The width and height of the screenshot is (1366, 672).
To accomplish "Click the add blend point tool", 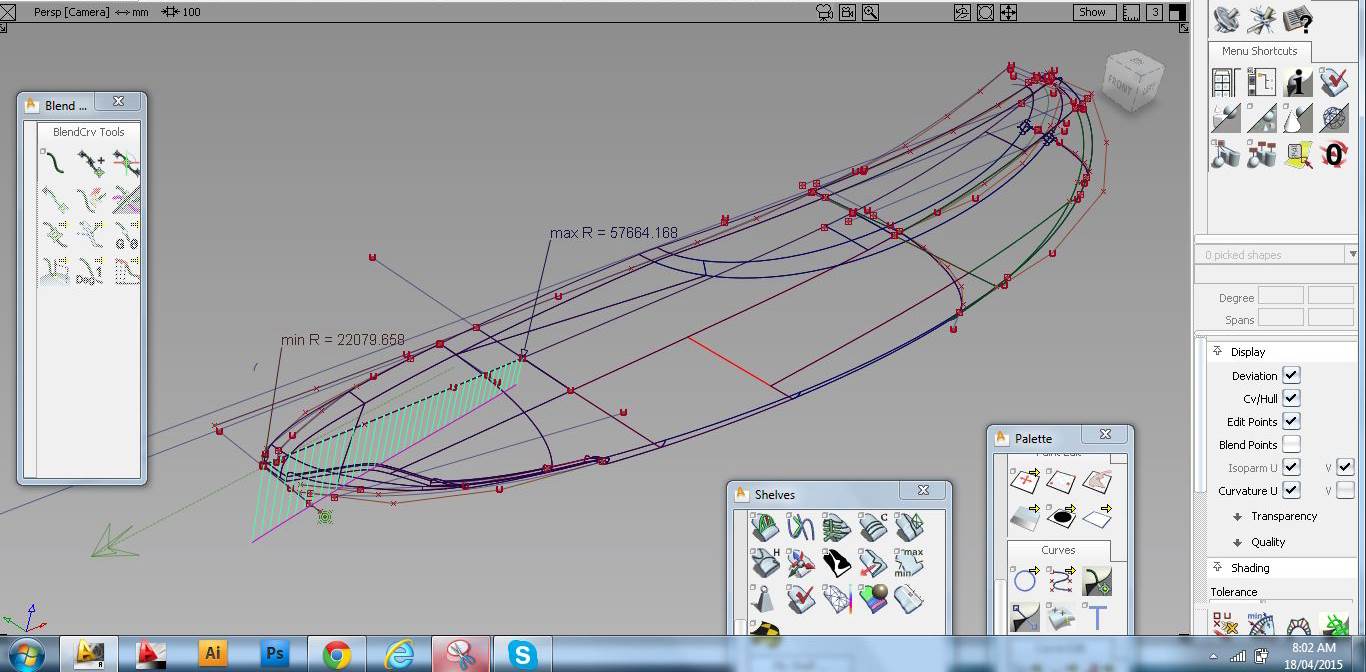I will click(91, 162).
